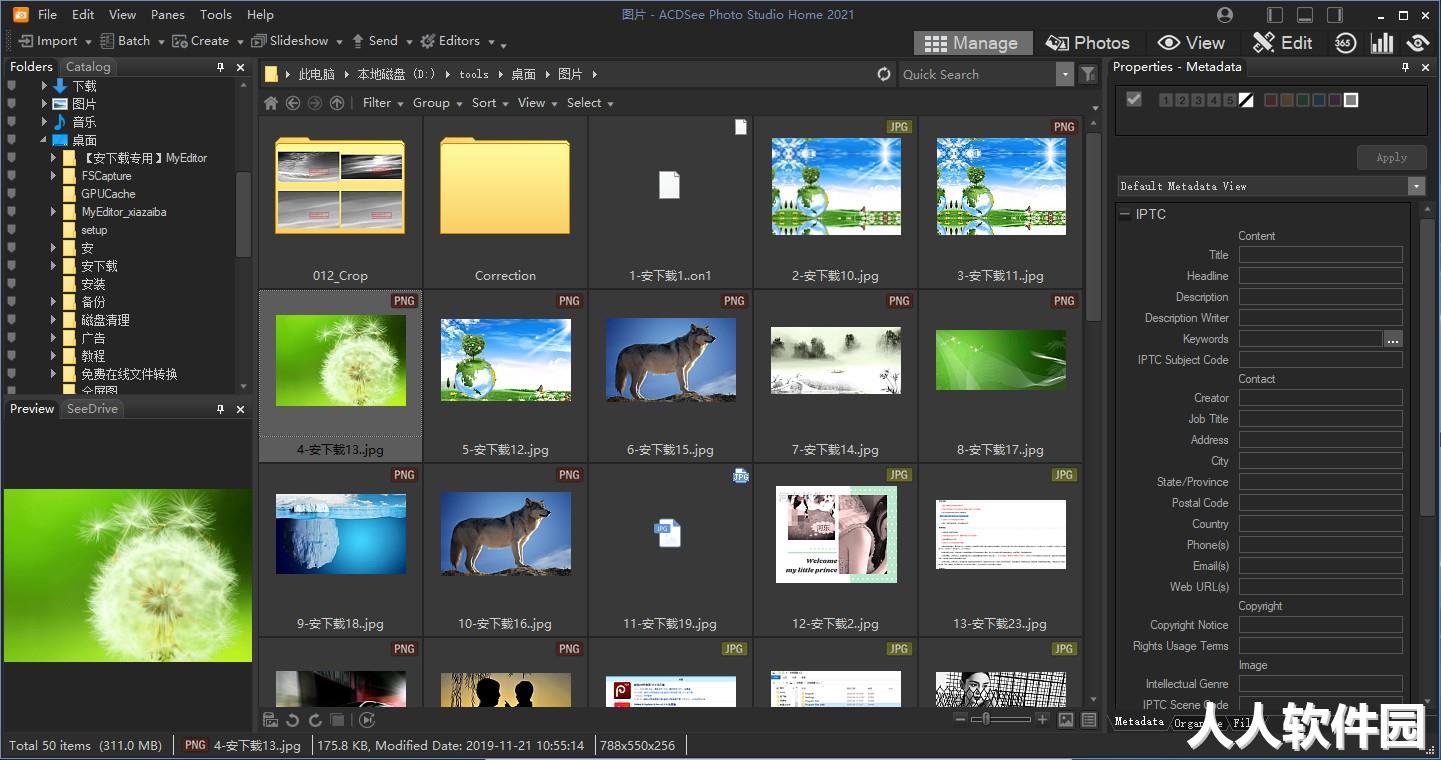Image resolution: width=1441 pixels, height=760 pixels.
Task: Rotate left using the bottom toolbar
Action: coord(293,720)
